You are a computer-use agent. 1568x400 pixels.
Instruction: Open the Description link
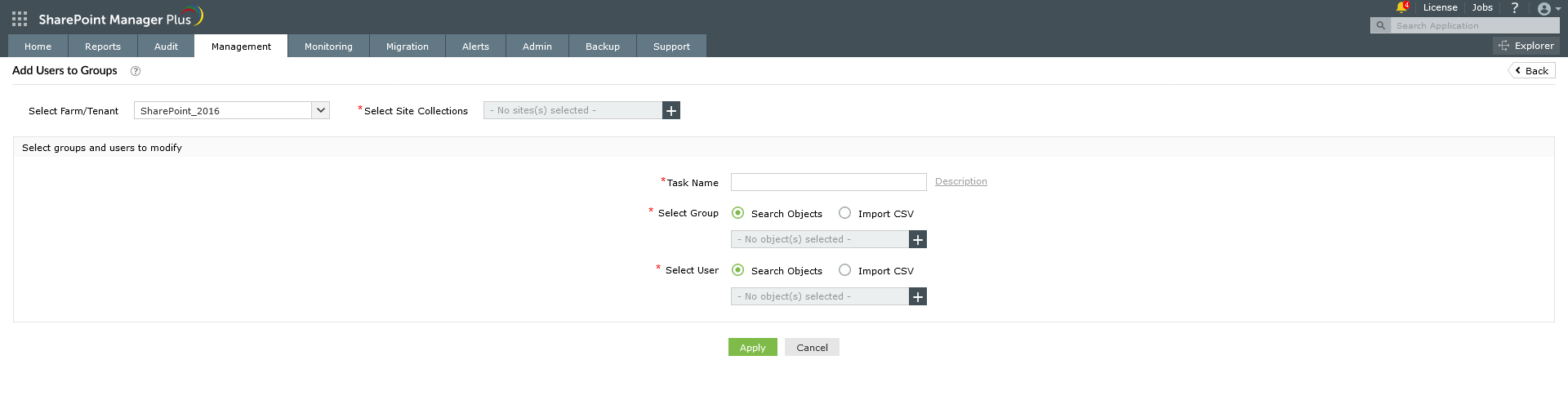point(961,181)
